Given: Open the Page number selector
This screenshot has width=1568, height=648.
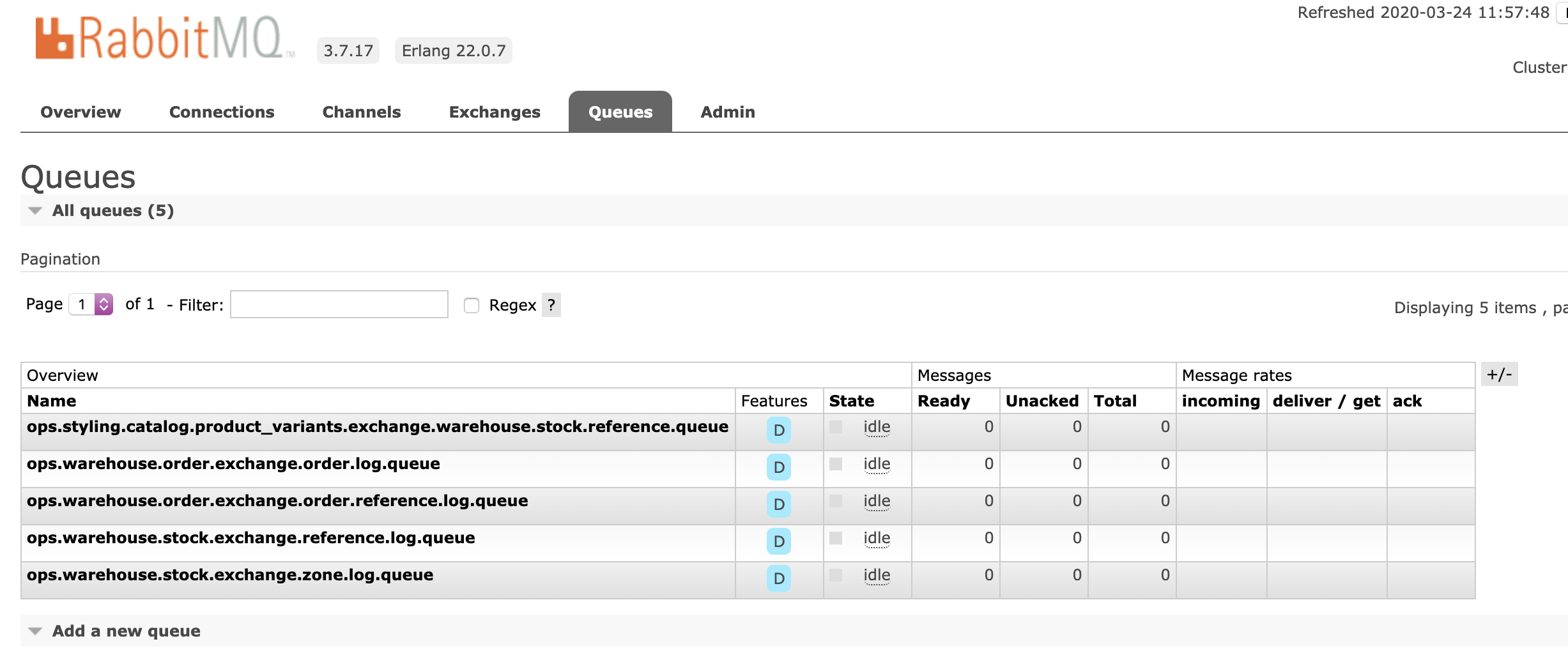Looking at the screenshot, I should tap(90, 305).
